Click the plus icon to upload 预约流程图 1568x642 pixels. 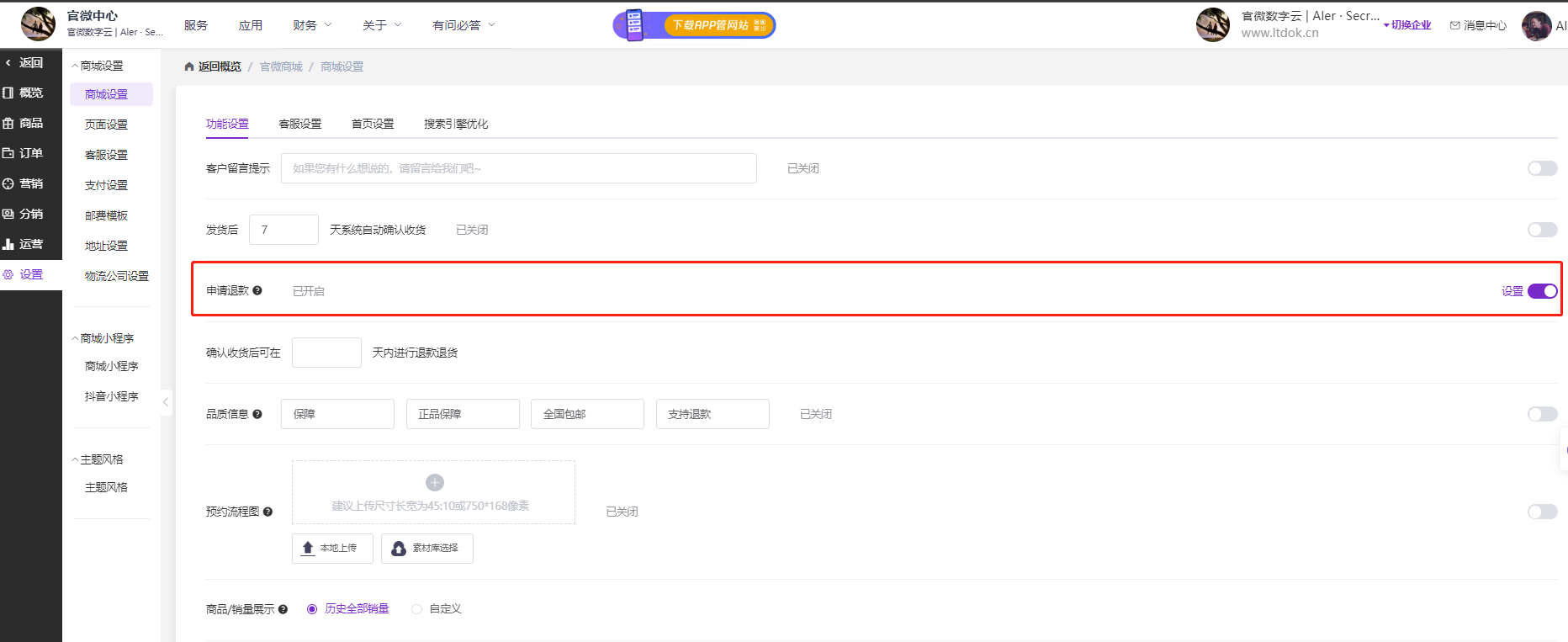[434, 482]
